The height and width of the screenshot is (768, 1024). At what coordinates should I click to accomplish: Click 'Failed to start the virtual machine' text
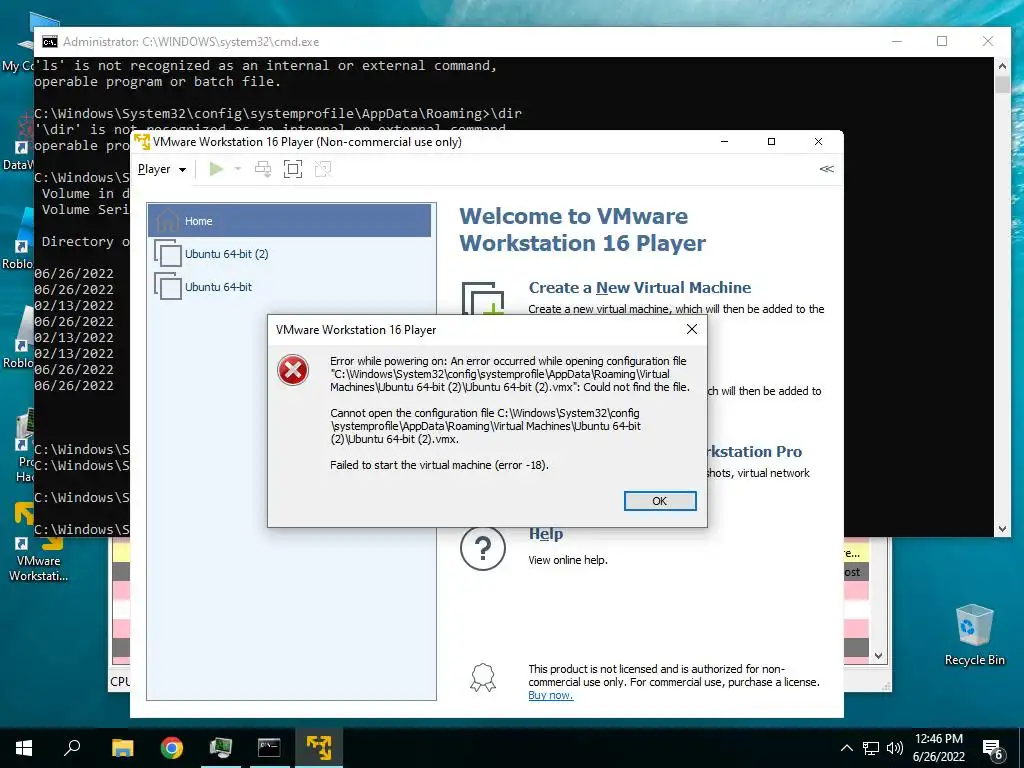[439, 465]
